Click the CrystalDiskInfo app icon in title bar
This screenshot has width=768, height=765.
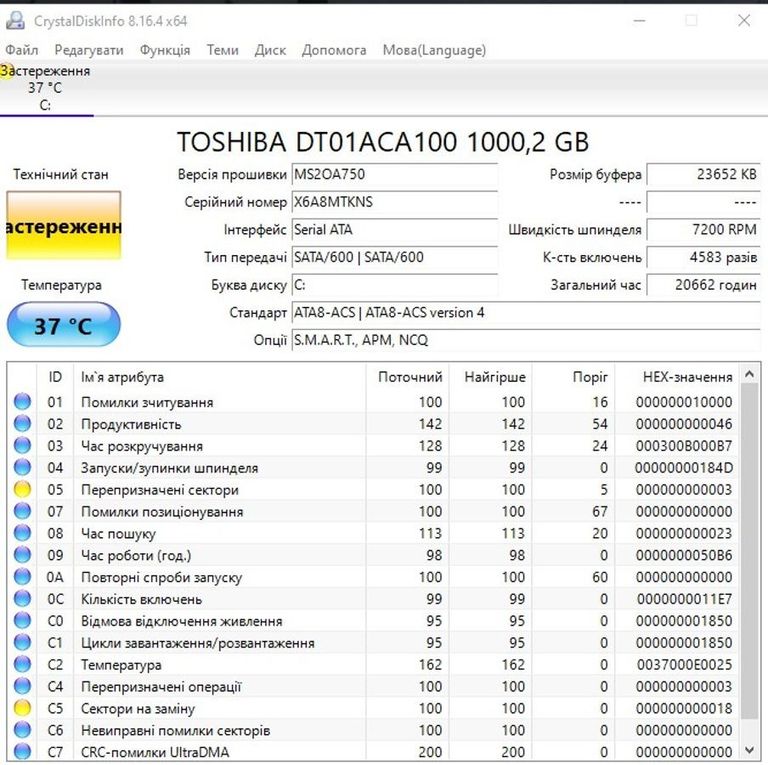(15, 21)
